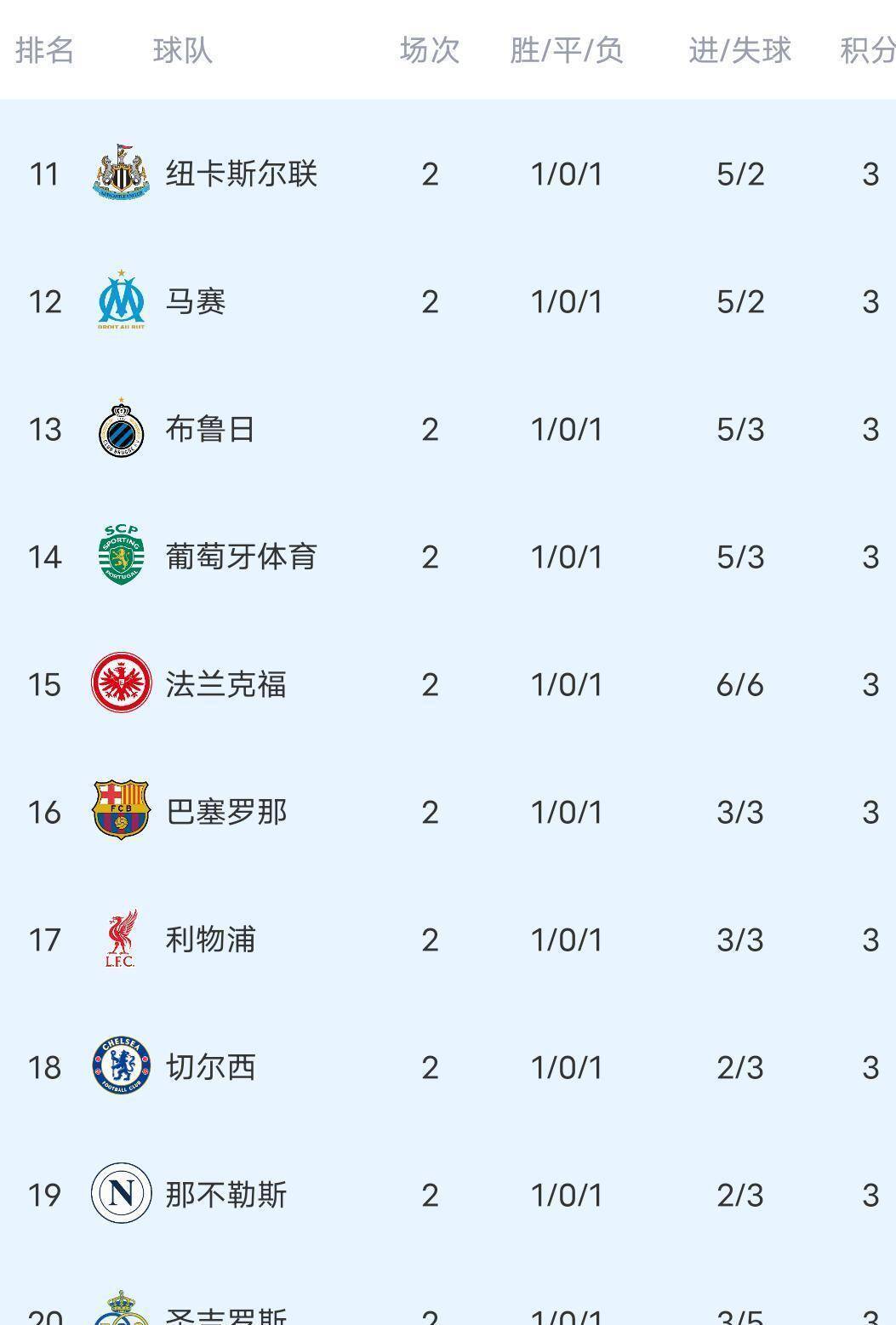This screenshot has height=1325, width=896.
Task: Select the 利物浦 team name
Action: pos(208,939)
